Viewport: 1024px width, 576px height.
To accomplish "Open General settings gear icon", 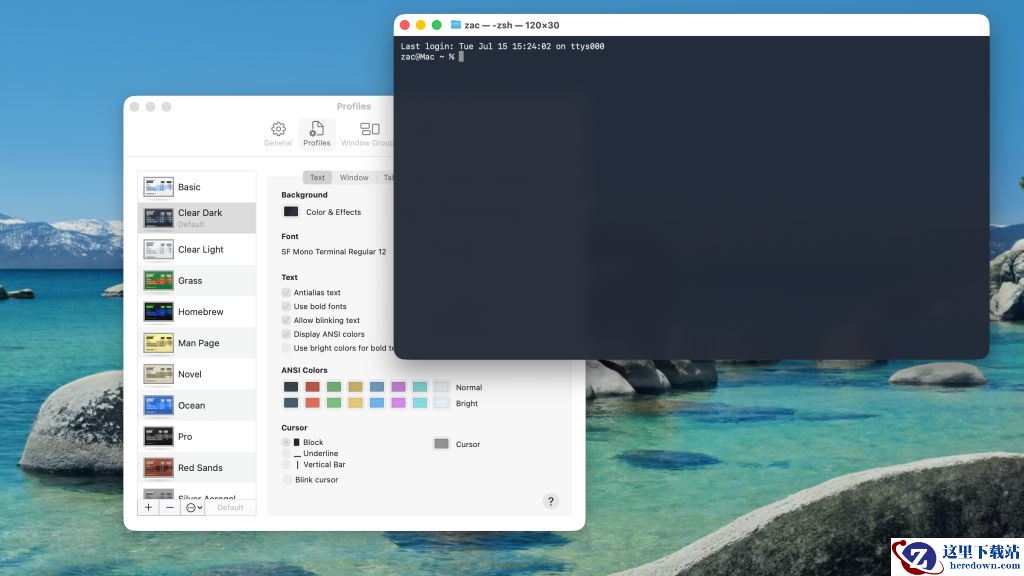I will [x=278, y=129].
